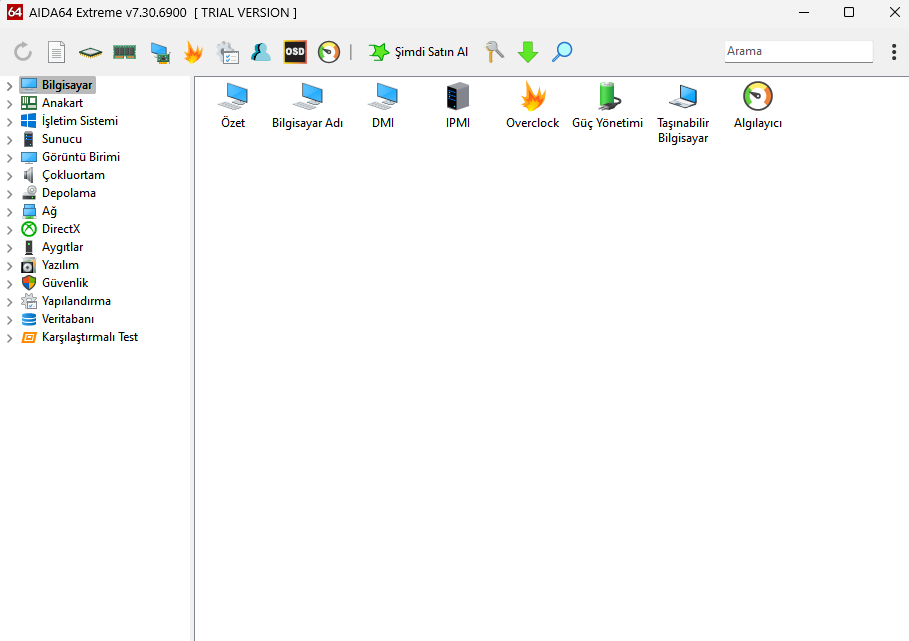
Task: Click the green download arrow icon
Action: click(x=528, y=52)
